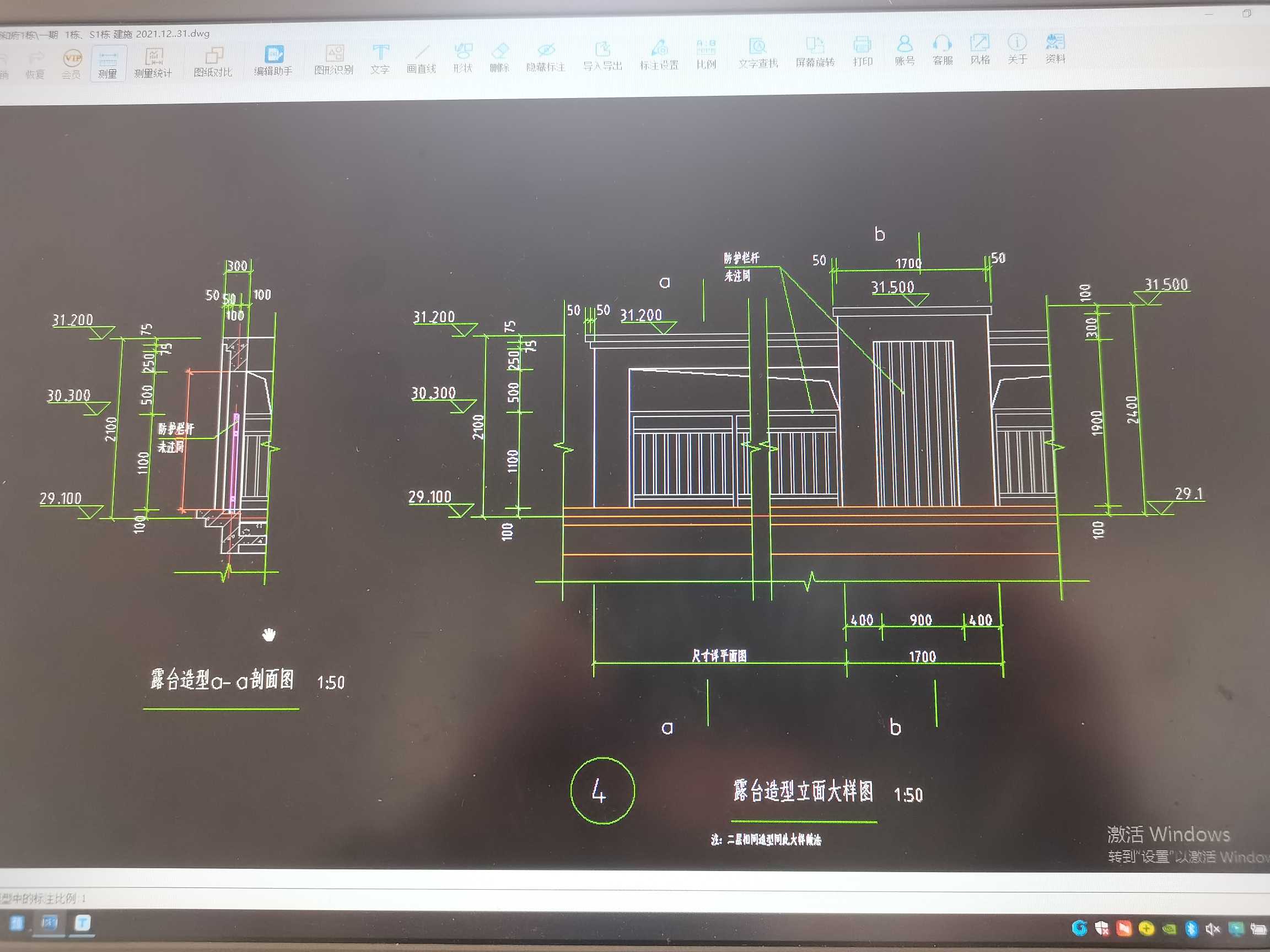Click the 1900 vertical dimension
This screenshot has width=1270, height=952.
[x=1097, y=424]
